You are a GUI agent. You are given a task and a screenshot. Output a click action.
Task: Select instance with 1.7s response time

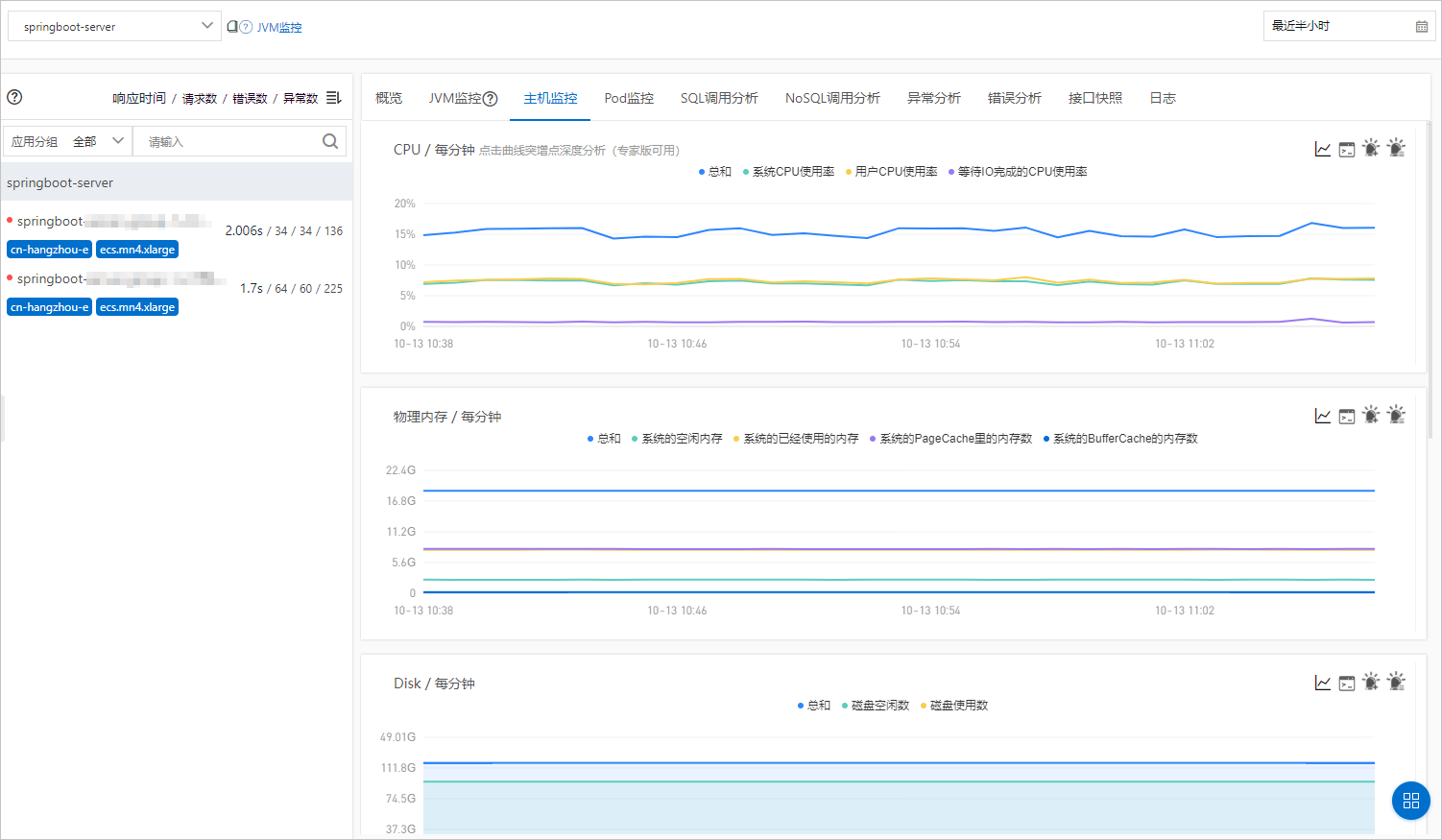177,293
